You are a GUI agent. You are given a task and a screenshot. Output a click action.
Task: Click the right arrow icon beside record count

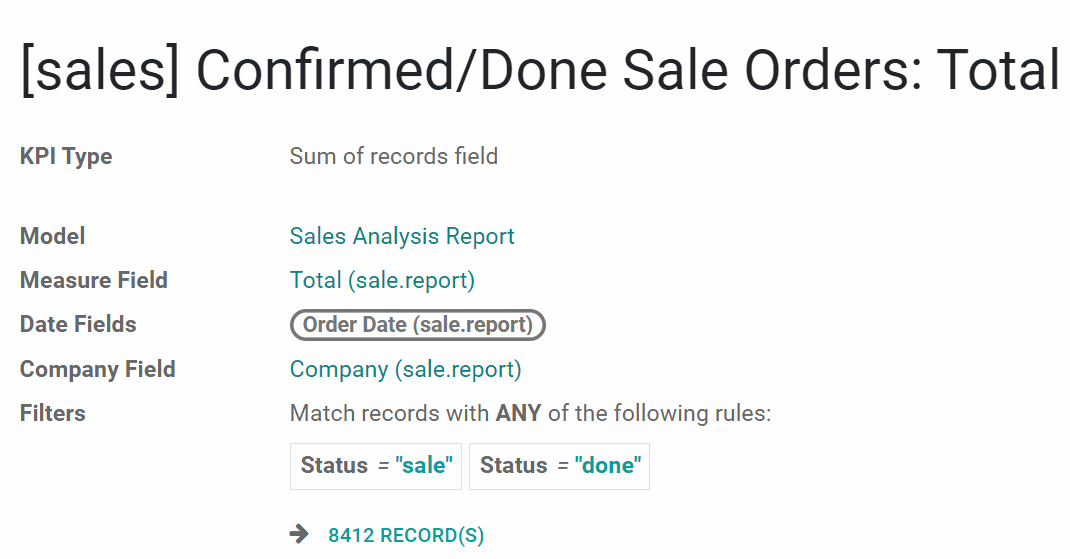click(x=299, y=534)
